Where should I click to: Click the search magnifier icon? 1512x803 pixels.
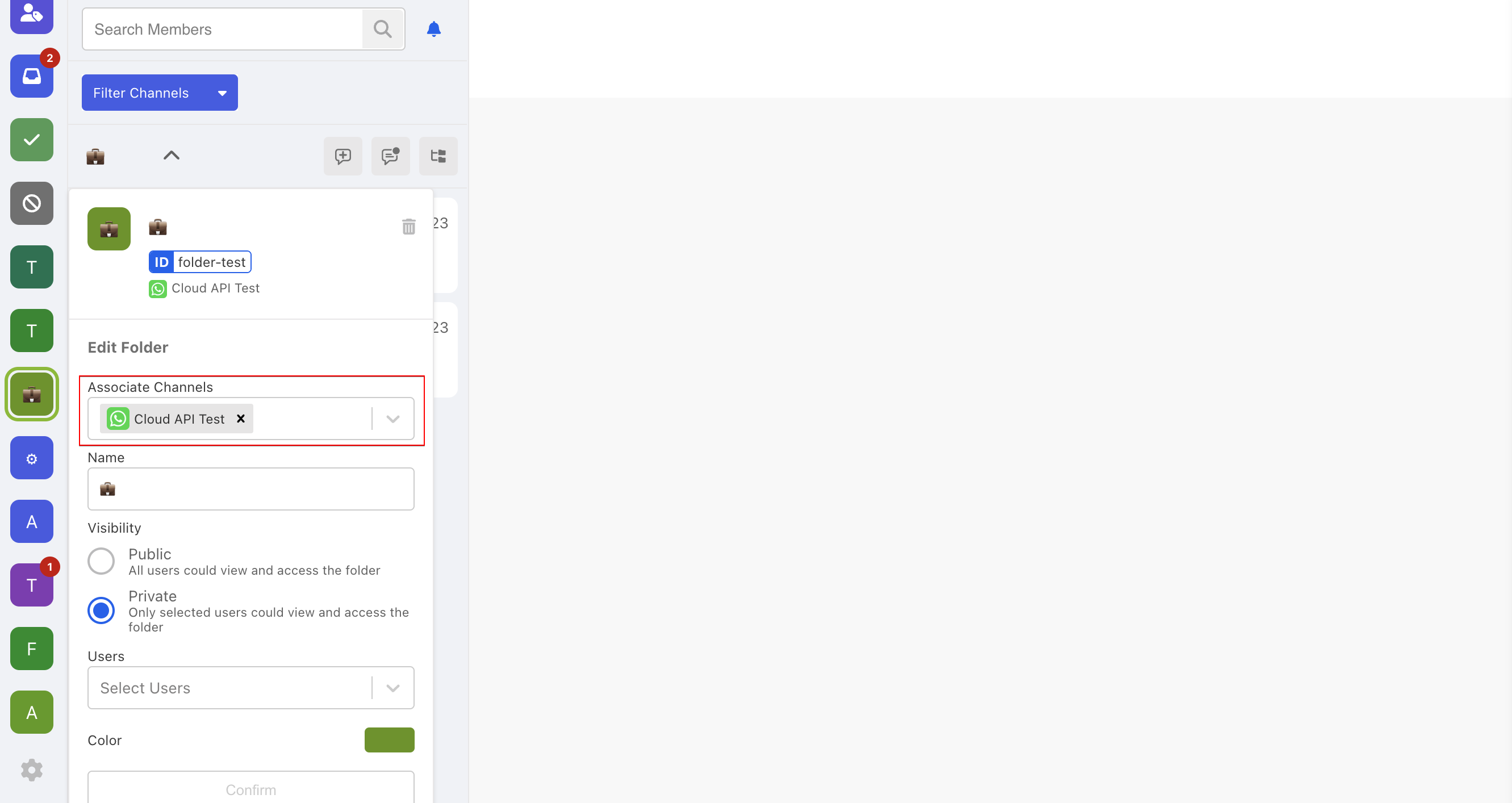tap(383, 30)
